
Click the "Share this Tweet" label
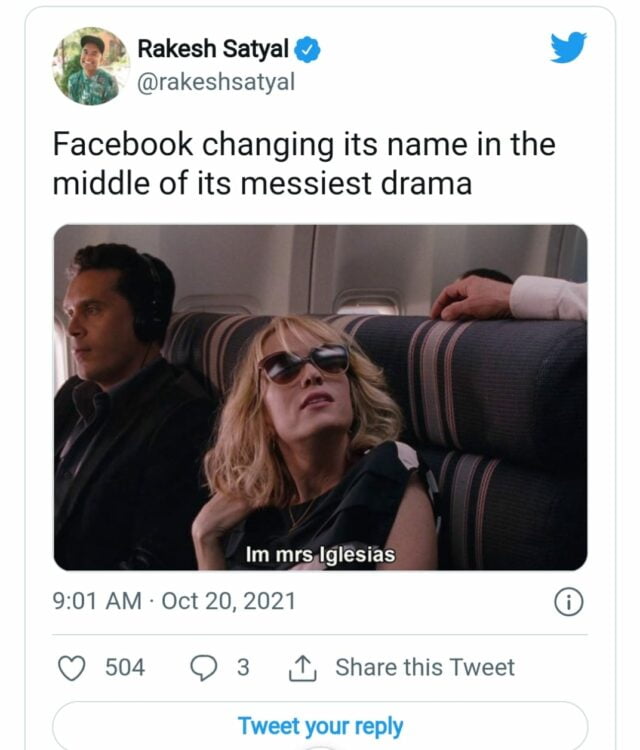pyautogui.click(x=425, y=667)
